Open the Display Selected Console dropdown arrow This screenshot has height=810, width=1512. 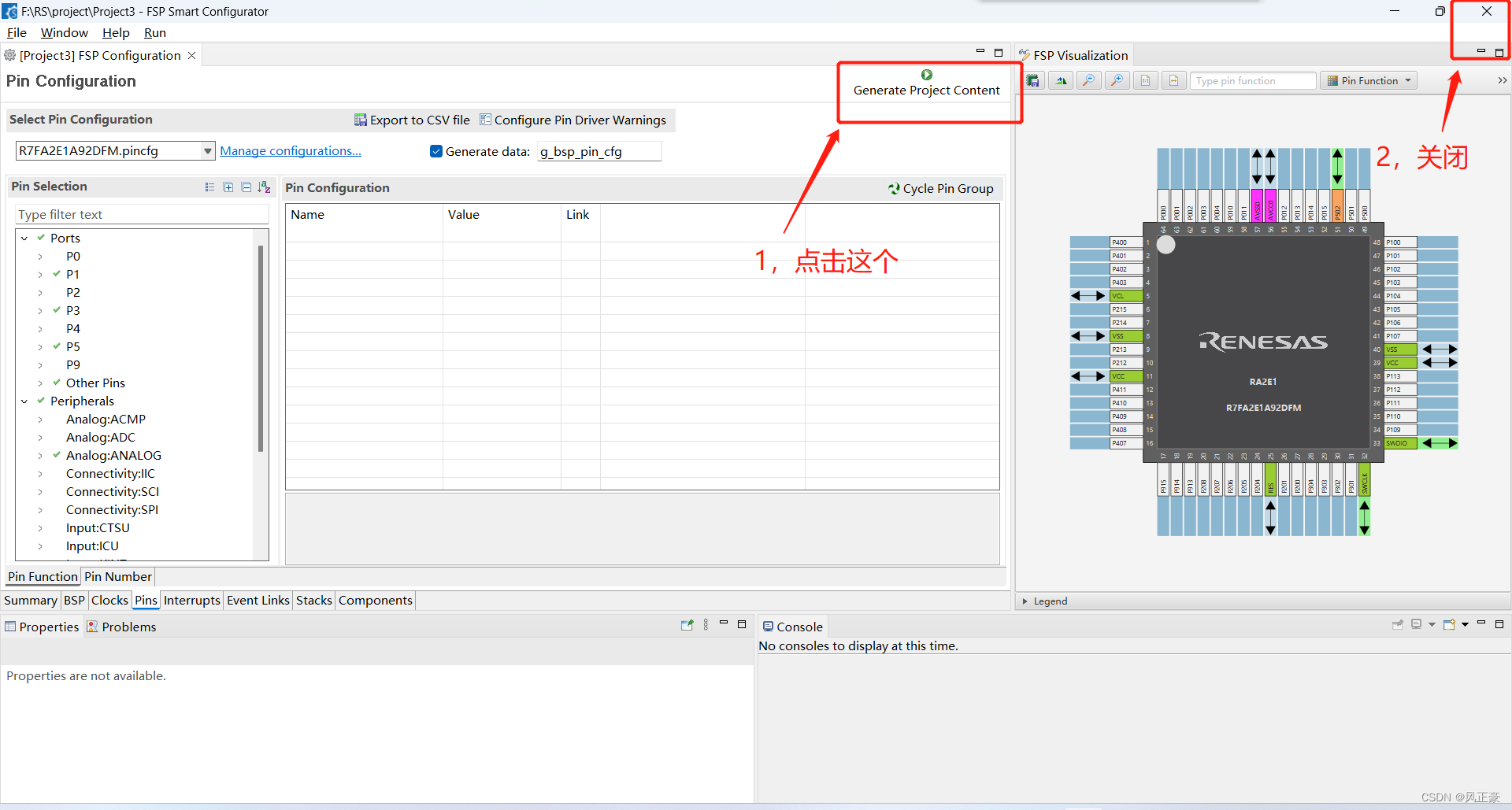(1432, 625)
